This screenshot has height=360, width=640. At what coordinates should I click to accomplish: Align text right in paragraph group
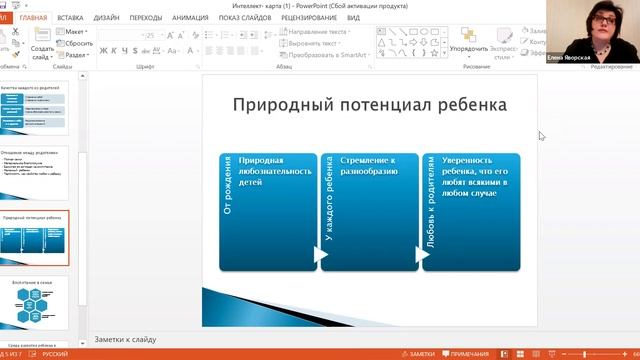tap(230, 51)
